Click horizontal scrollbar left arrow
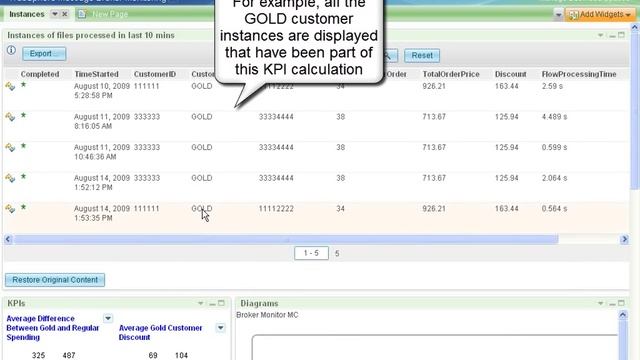 [8, 239]
